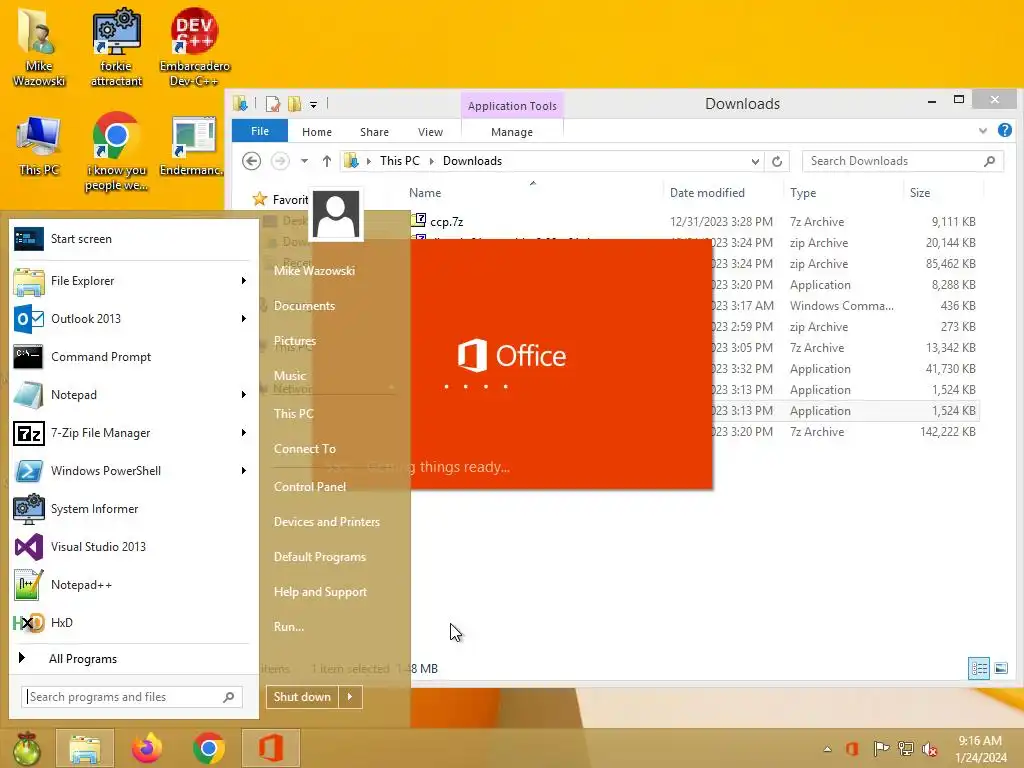Select the ccp.7z file
The height and width of the screenshot is (768, 1024).
[447, 221]
